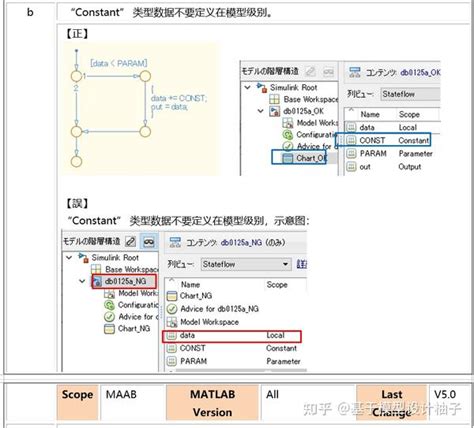The height and width of the screenshot is (428, 474).
Task: Click the Advice checkmark icon under db0125a_OK
Action: (287, 146)
